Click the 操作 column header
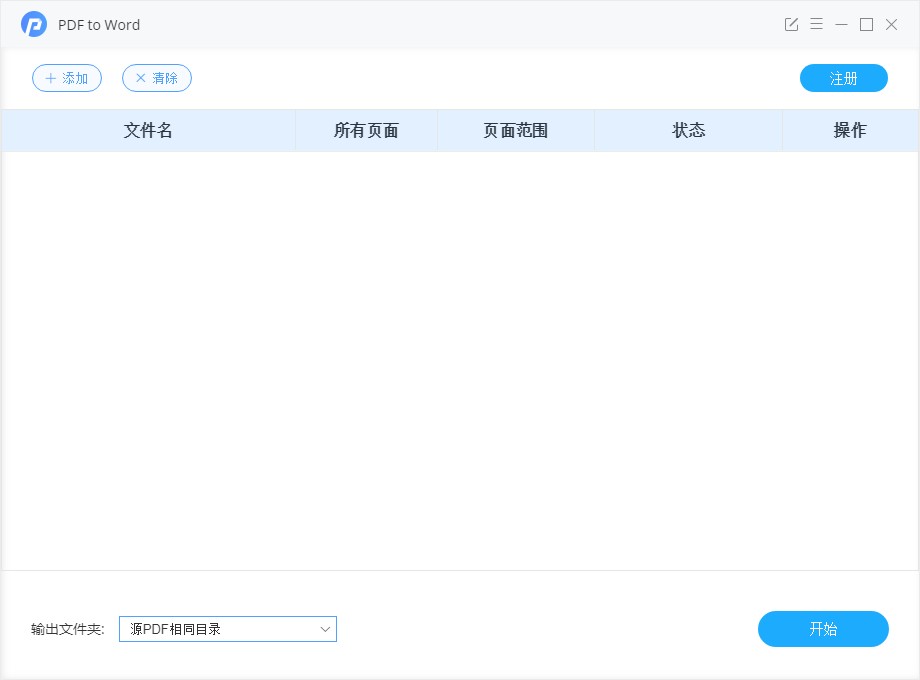This screenshot has width=920, height=680. click(x=851, y=130)
